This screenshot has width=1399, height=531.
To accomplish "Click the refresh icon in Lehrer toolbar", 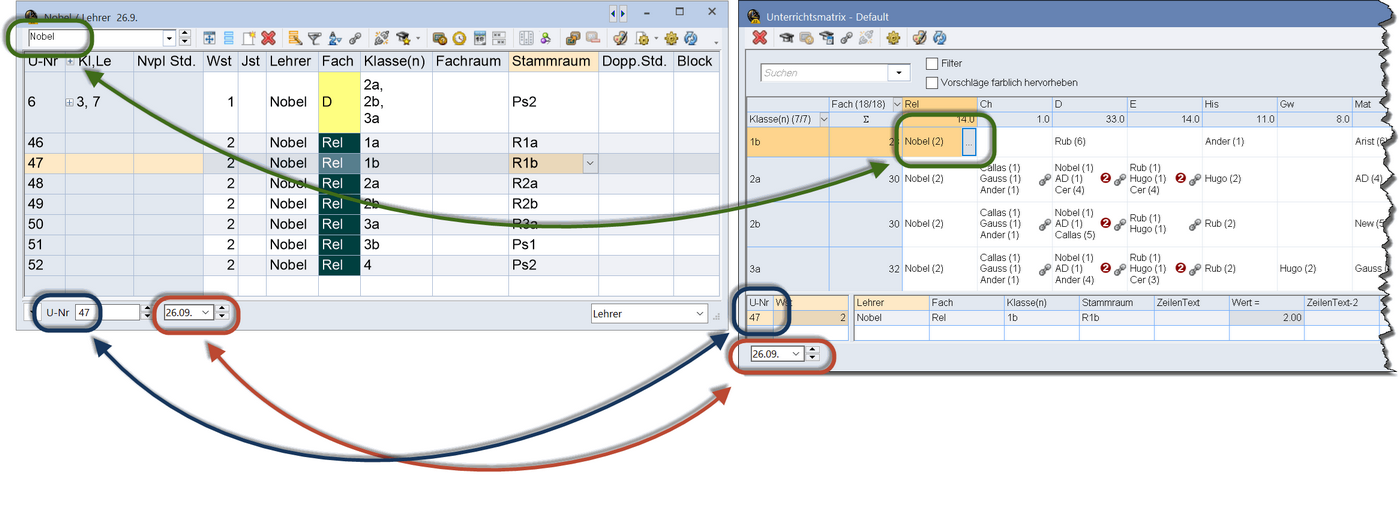I will click(690, 38).
